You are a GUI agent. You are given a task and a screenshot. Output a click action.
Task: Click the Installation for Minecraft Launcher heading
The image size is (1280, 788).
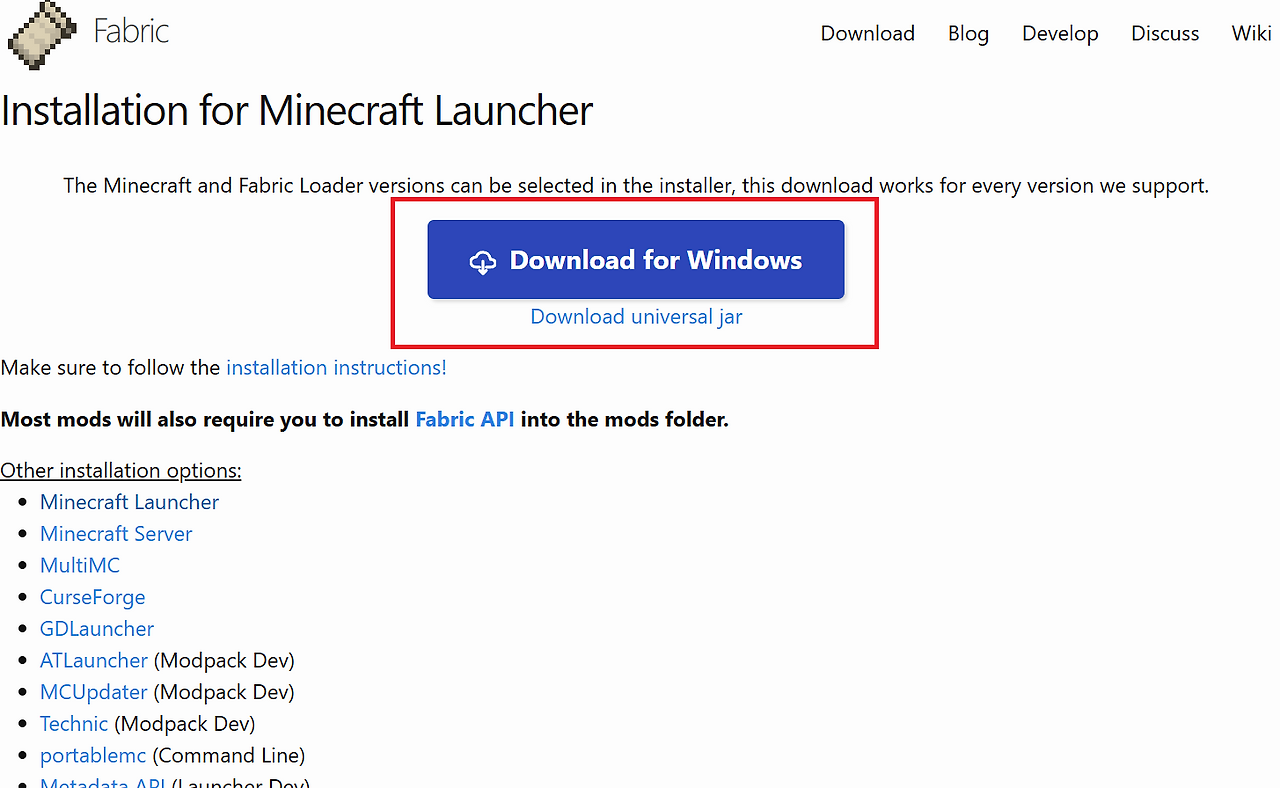pos(297,111)
